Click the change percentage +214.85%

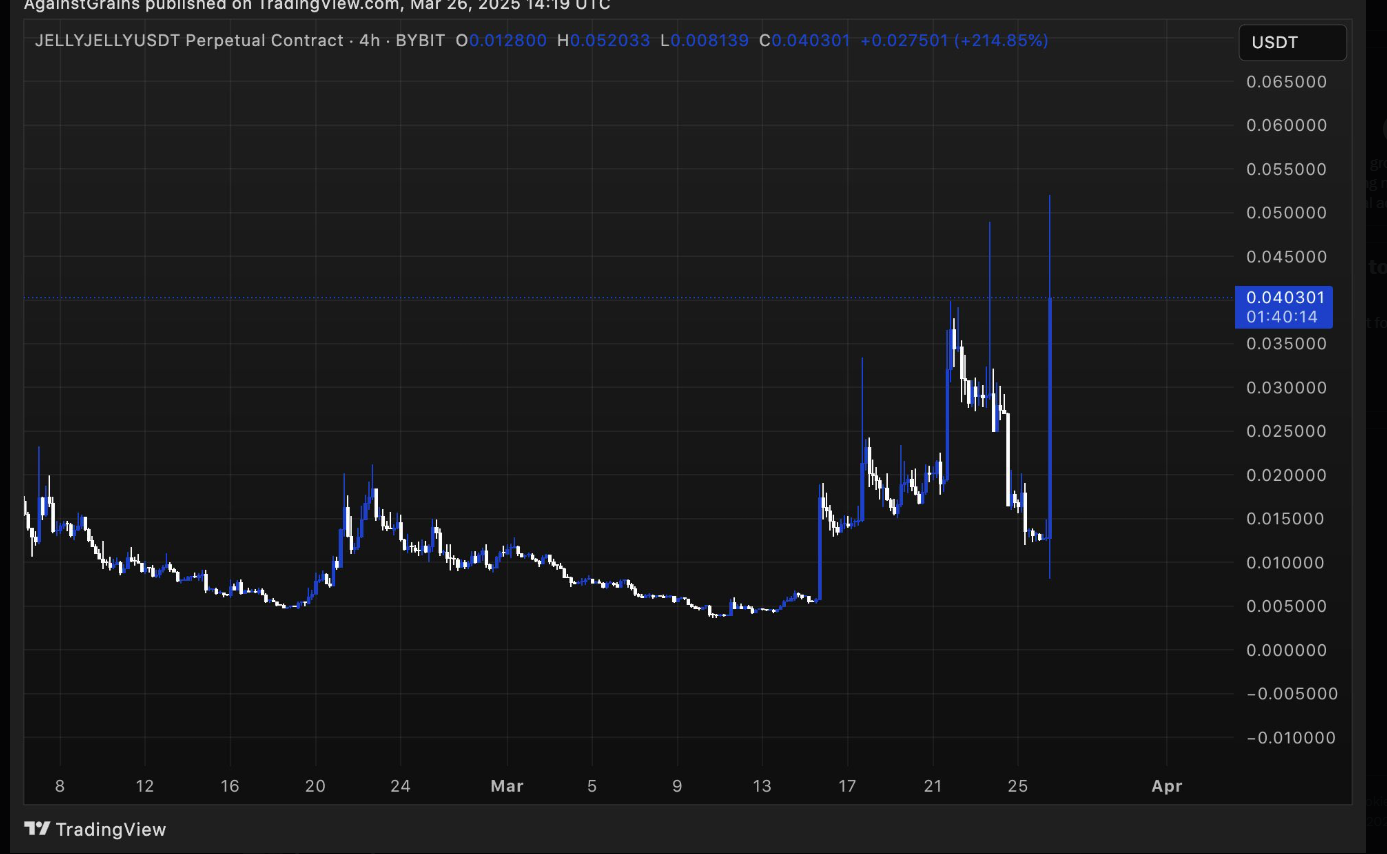tap(1001, 41)
